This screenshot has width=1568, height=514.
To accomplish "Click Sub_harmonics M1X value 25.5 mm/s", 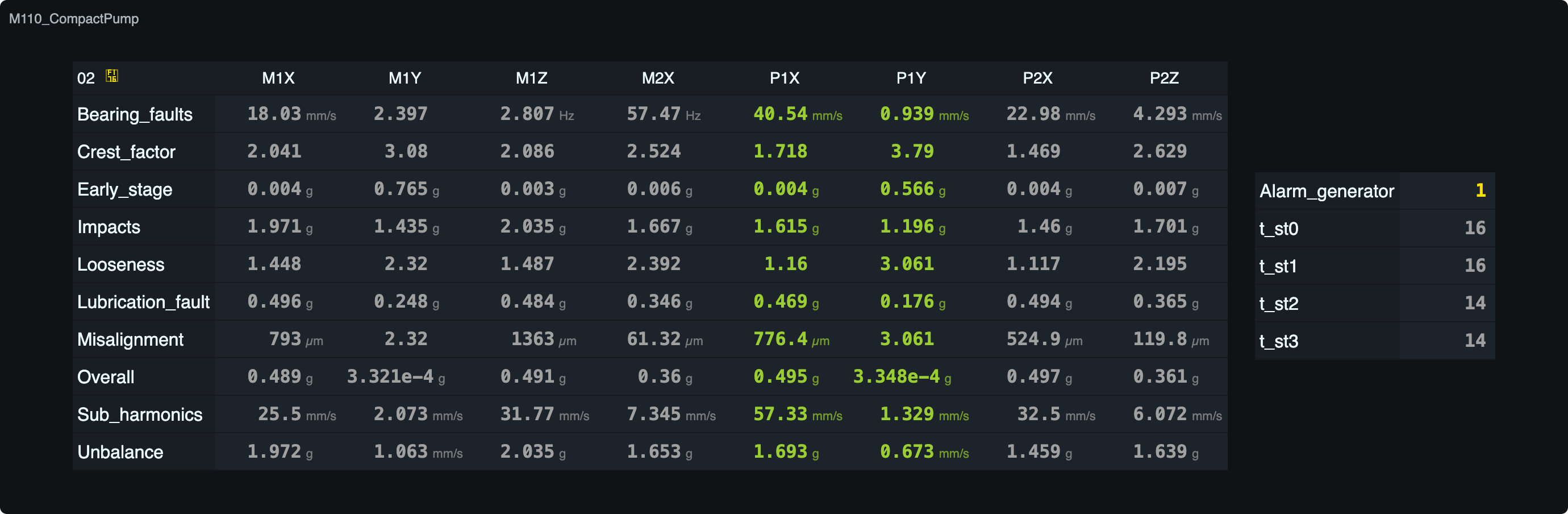I will click(297, 414).
